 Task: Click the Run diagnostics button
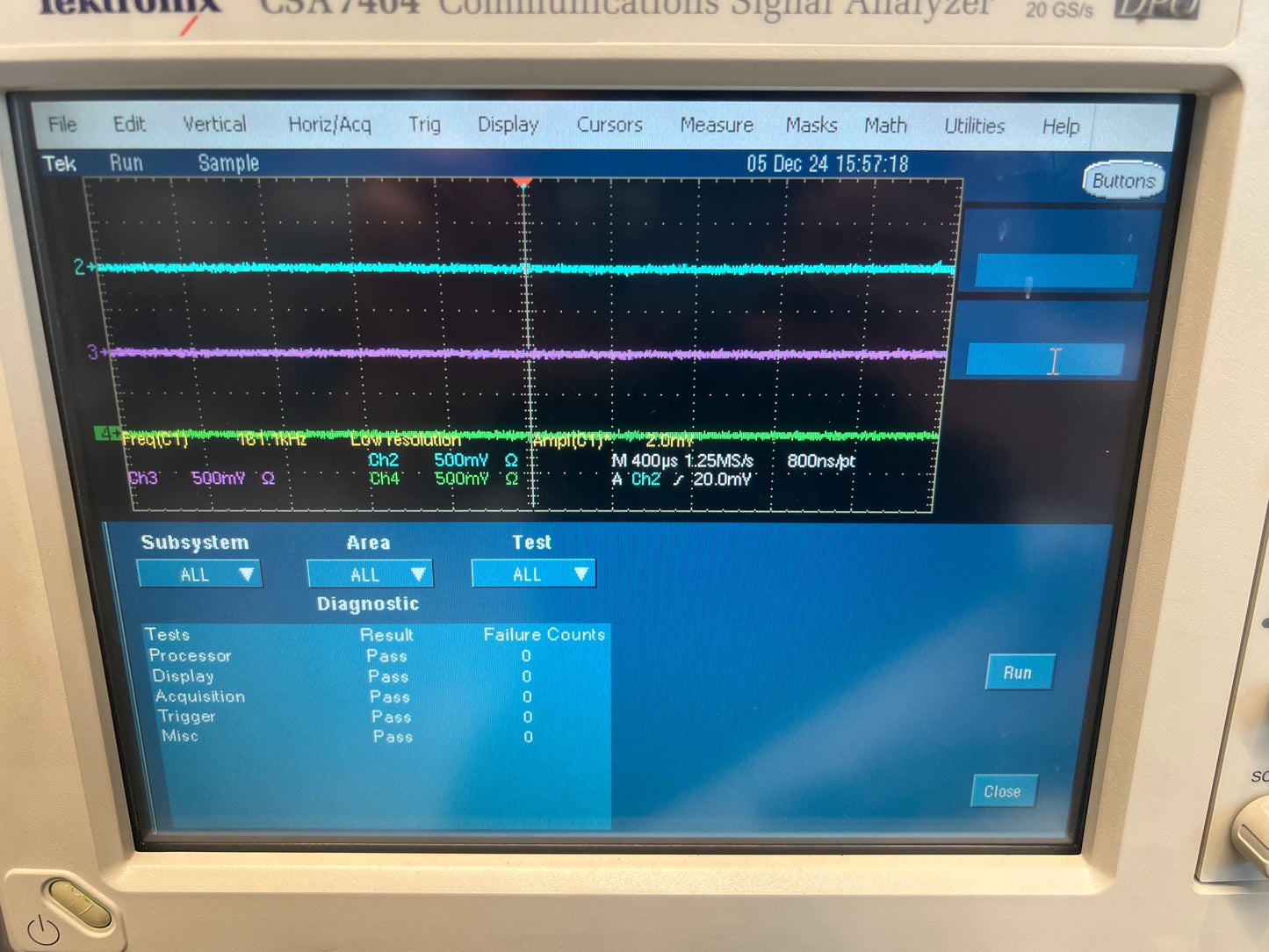(1018, 673)
